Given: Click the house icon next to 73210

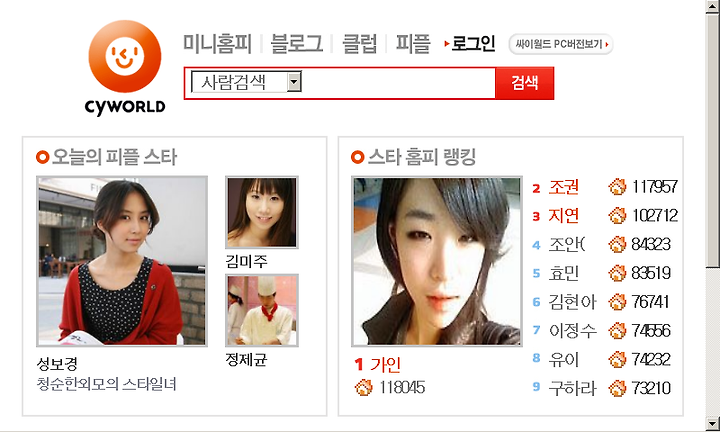Looking at the screenshot, I should [617, 388].
